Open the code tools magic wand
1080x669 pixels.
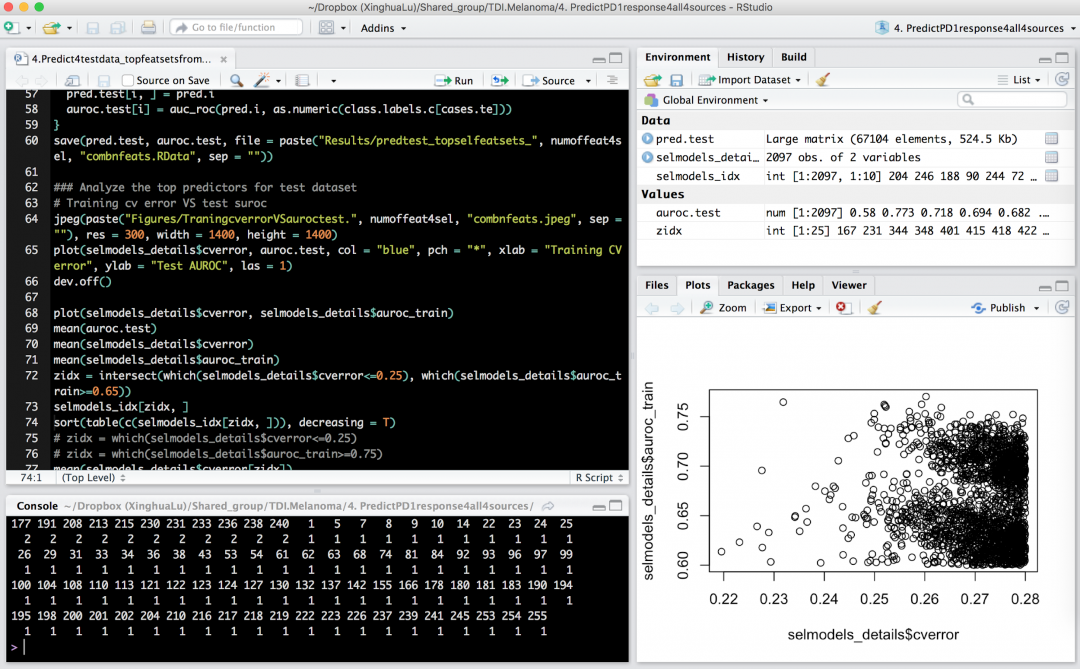(x=263, y=80)
